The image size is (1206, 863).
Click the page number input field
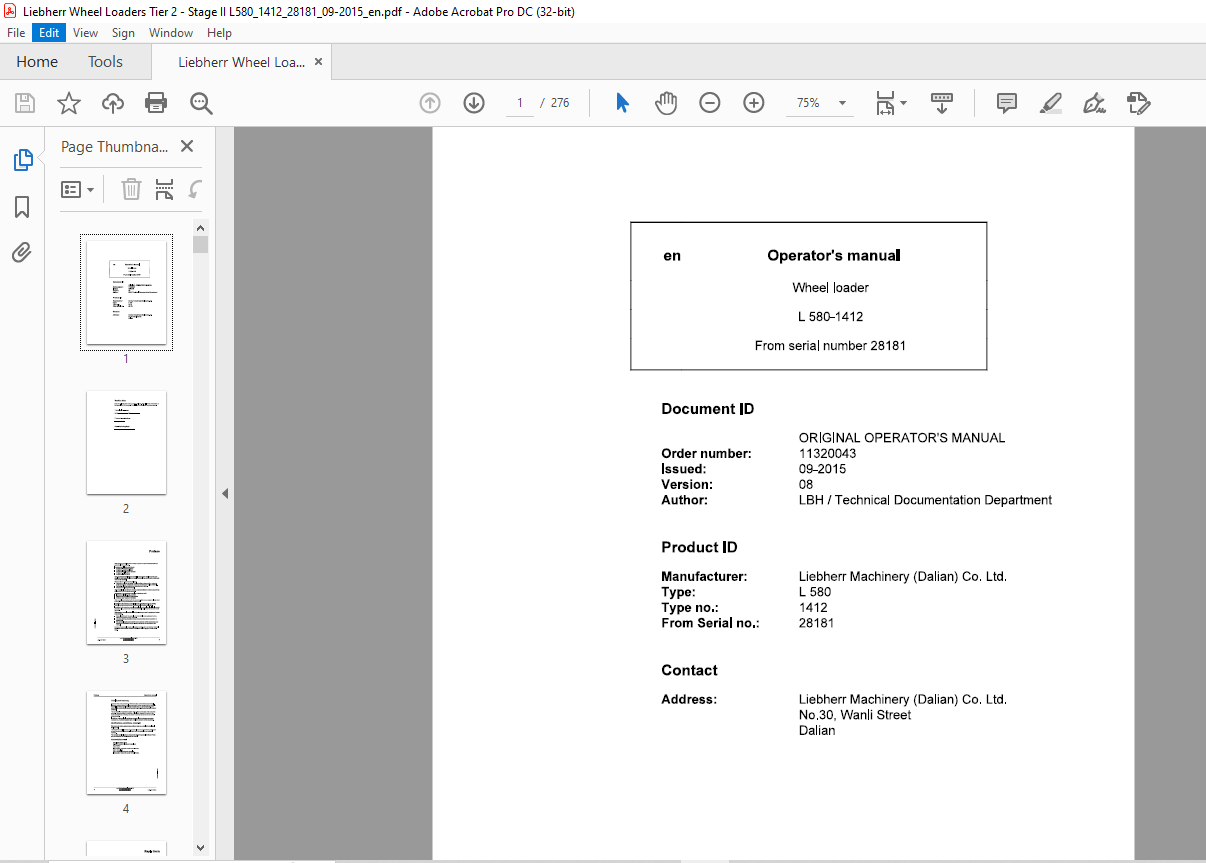pyautogui.click(x=520, y=103)
